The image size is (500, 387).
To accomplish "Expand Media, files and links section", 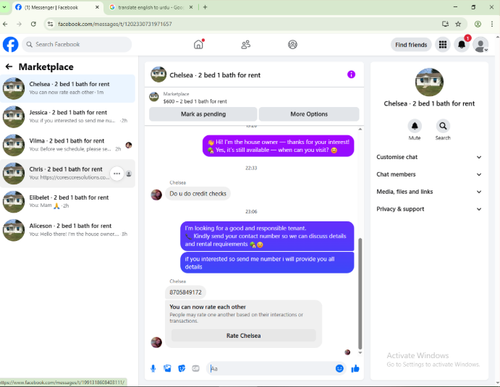I will pyautogui.click(x=429, y=192).
